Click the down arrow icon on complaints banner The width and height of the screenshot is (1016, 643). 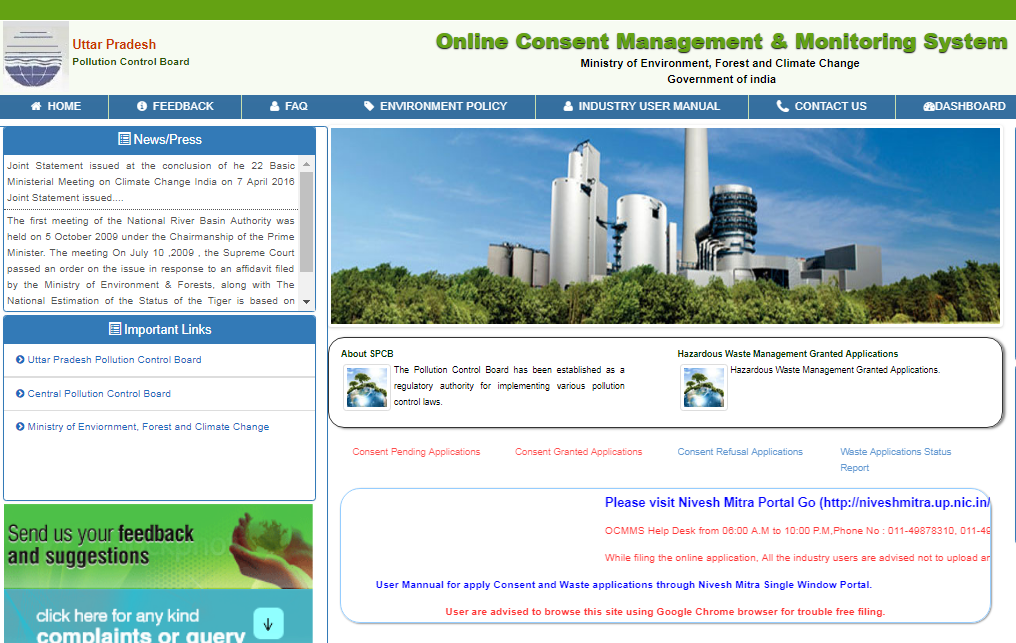coord(268,624)
